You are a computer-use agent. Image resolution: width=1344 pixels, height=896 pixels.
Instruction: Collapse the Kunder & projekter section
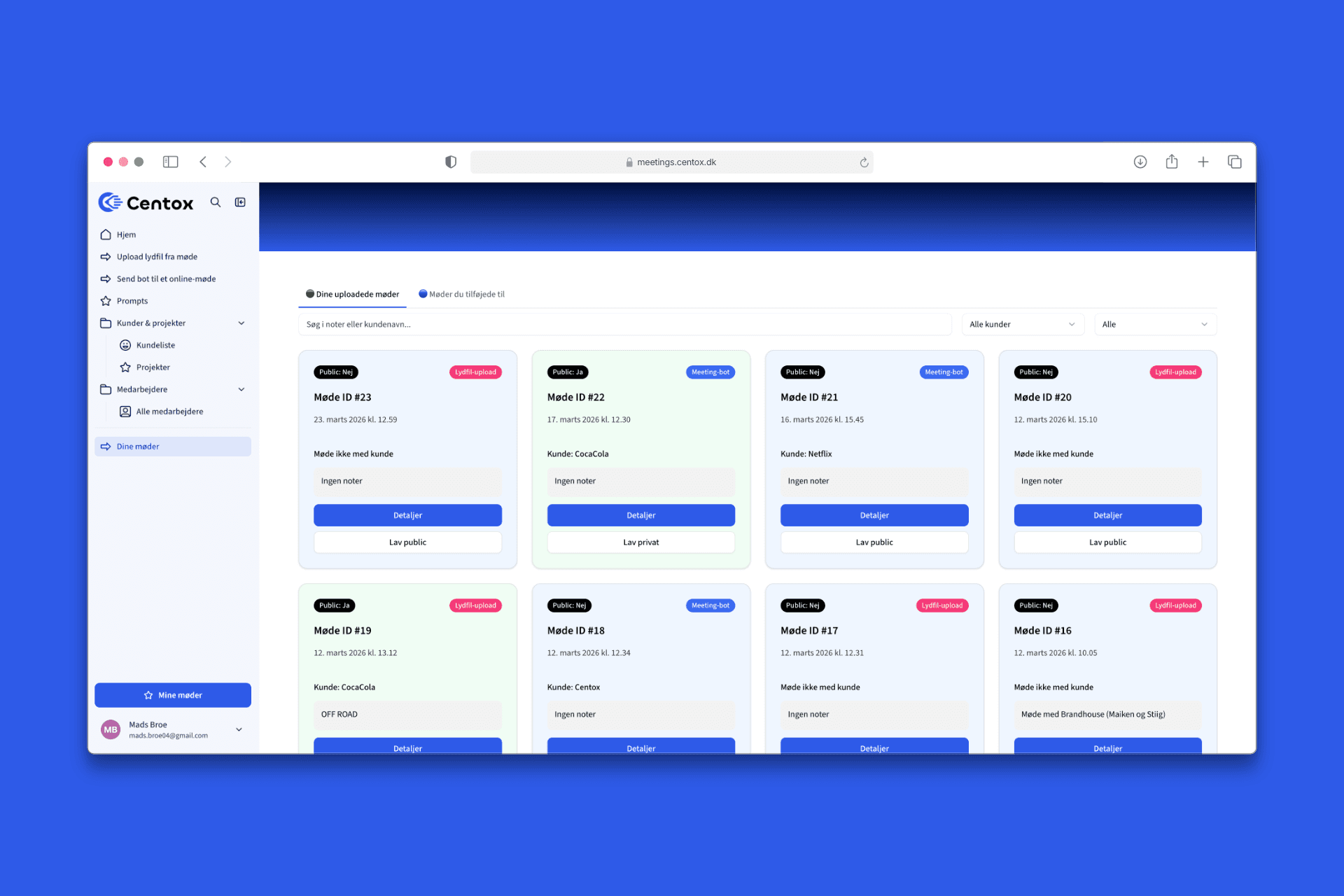click(241, 323)
